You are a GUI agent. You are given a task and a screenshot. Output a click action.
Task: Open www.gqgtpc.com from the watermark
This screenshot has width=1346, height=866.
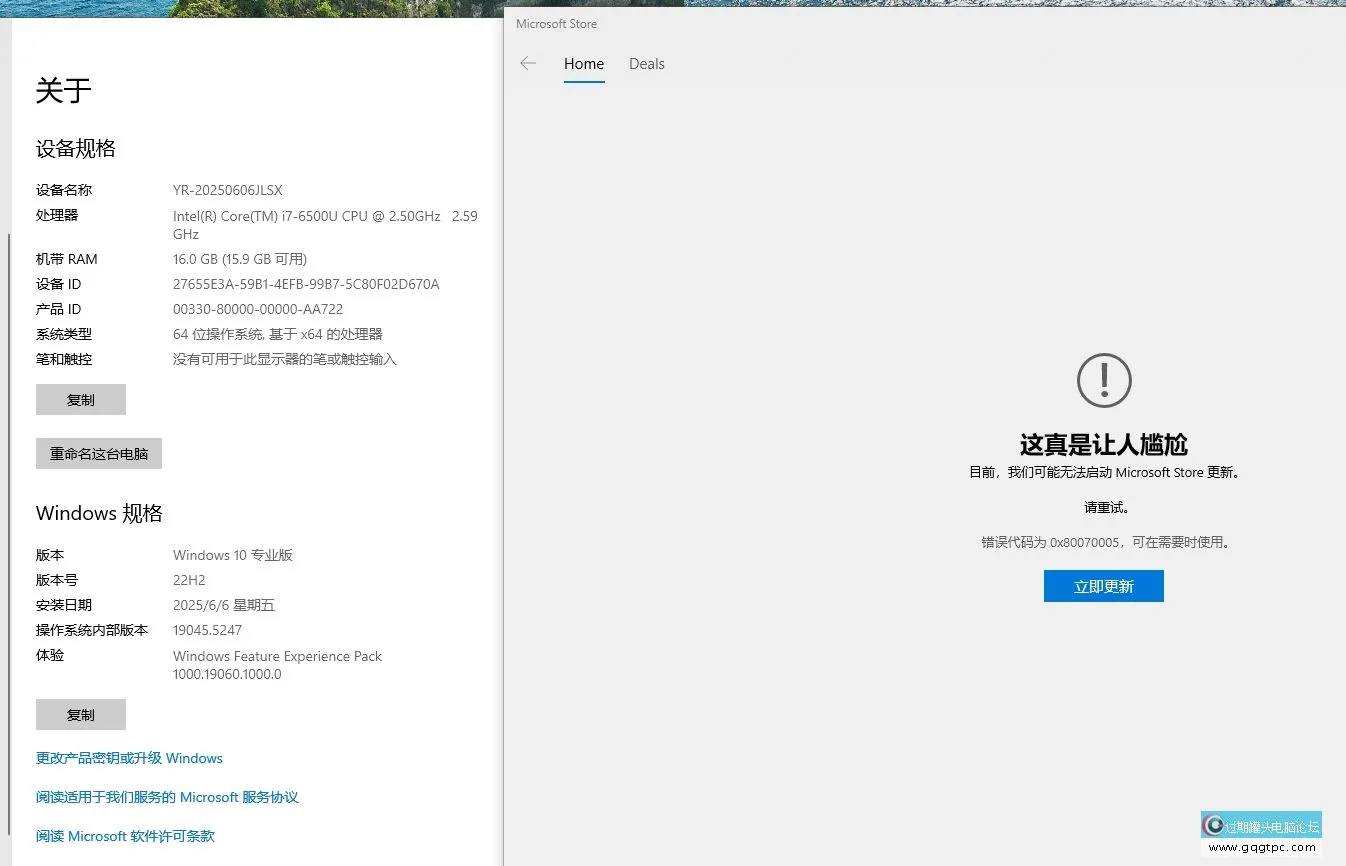(x=1262, y=845)
